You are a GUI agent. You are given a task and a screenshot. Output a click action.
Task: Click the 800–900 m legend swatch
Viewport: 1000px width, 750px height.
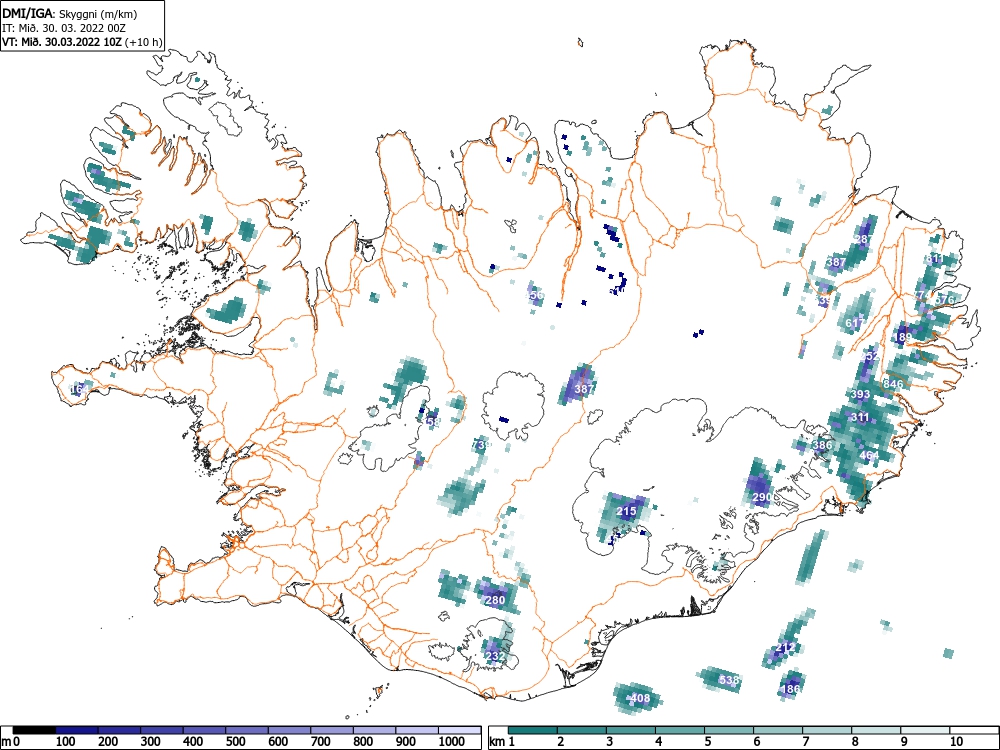tap(374, 730)
